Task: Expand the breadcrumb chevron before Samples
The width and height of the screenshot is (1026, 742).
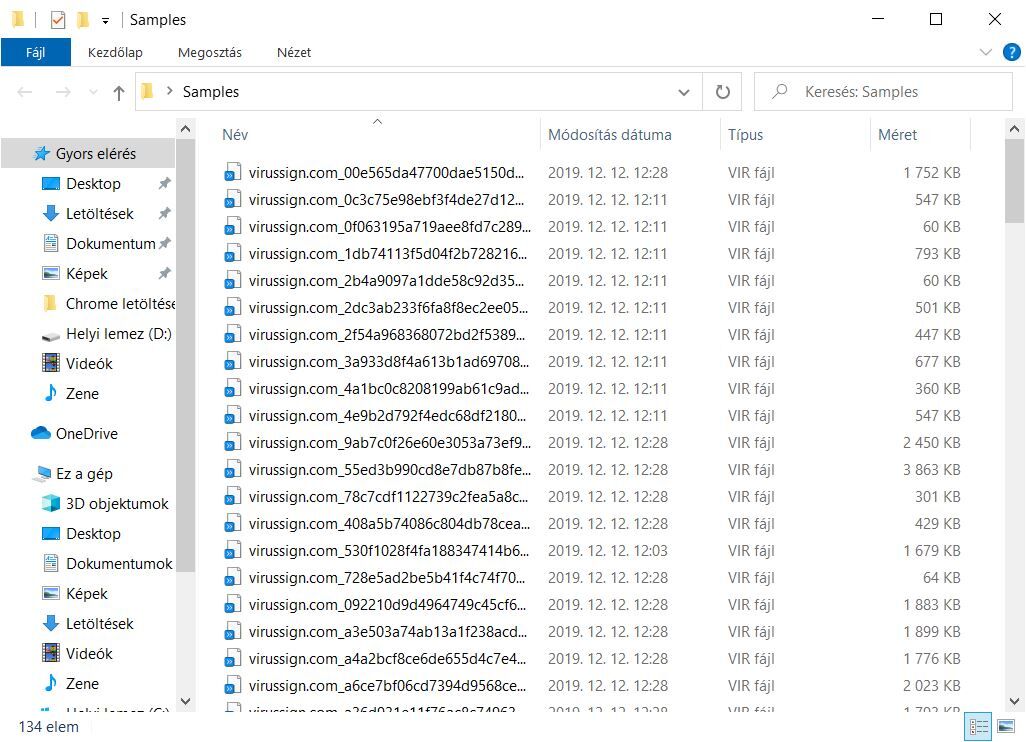Action: 170,91
